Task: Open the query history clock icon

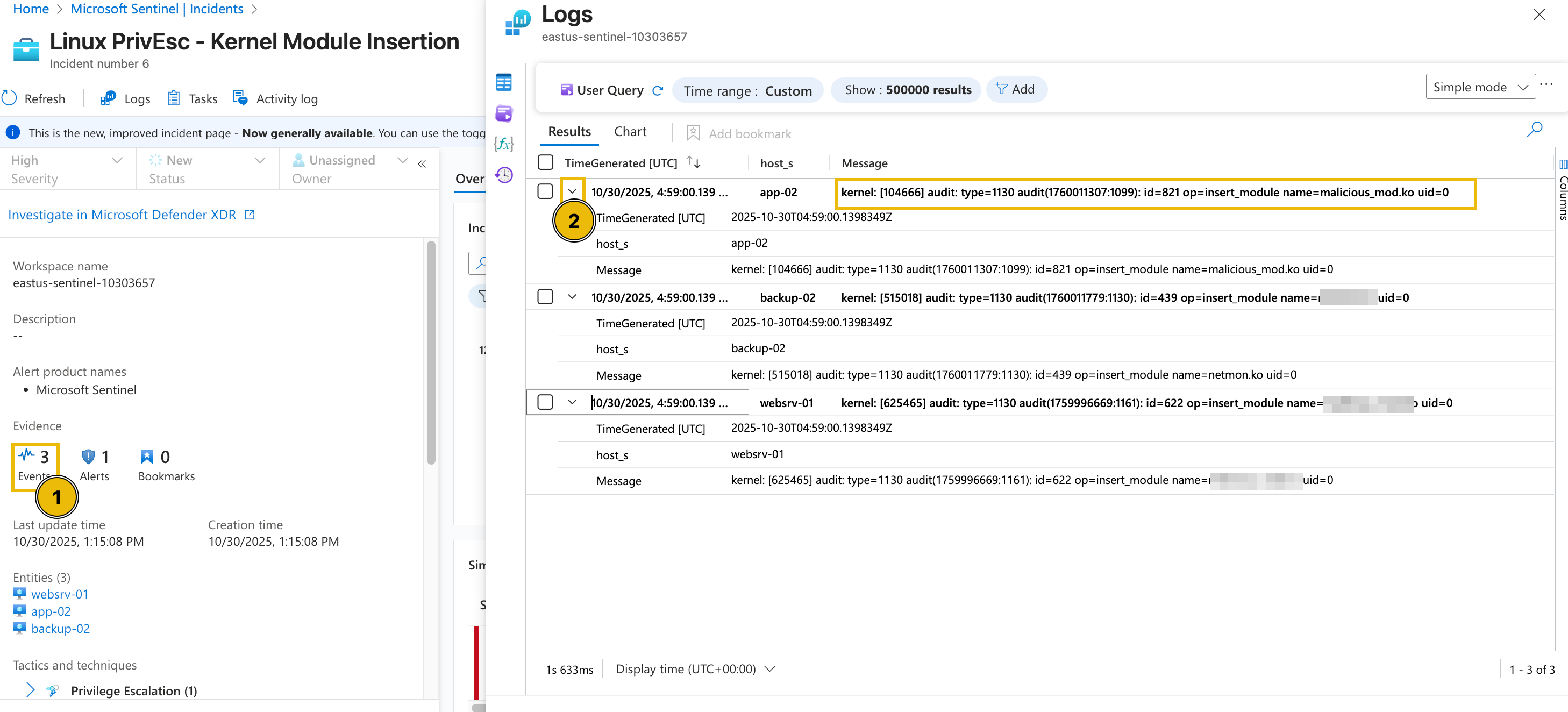Action: [x=503, y=175]
